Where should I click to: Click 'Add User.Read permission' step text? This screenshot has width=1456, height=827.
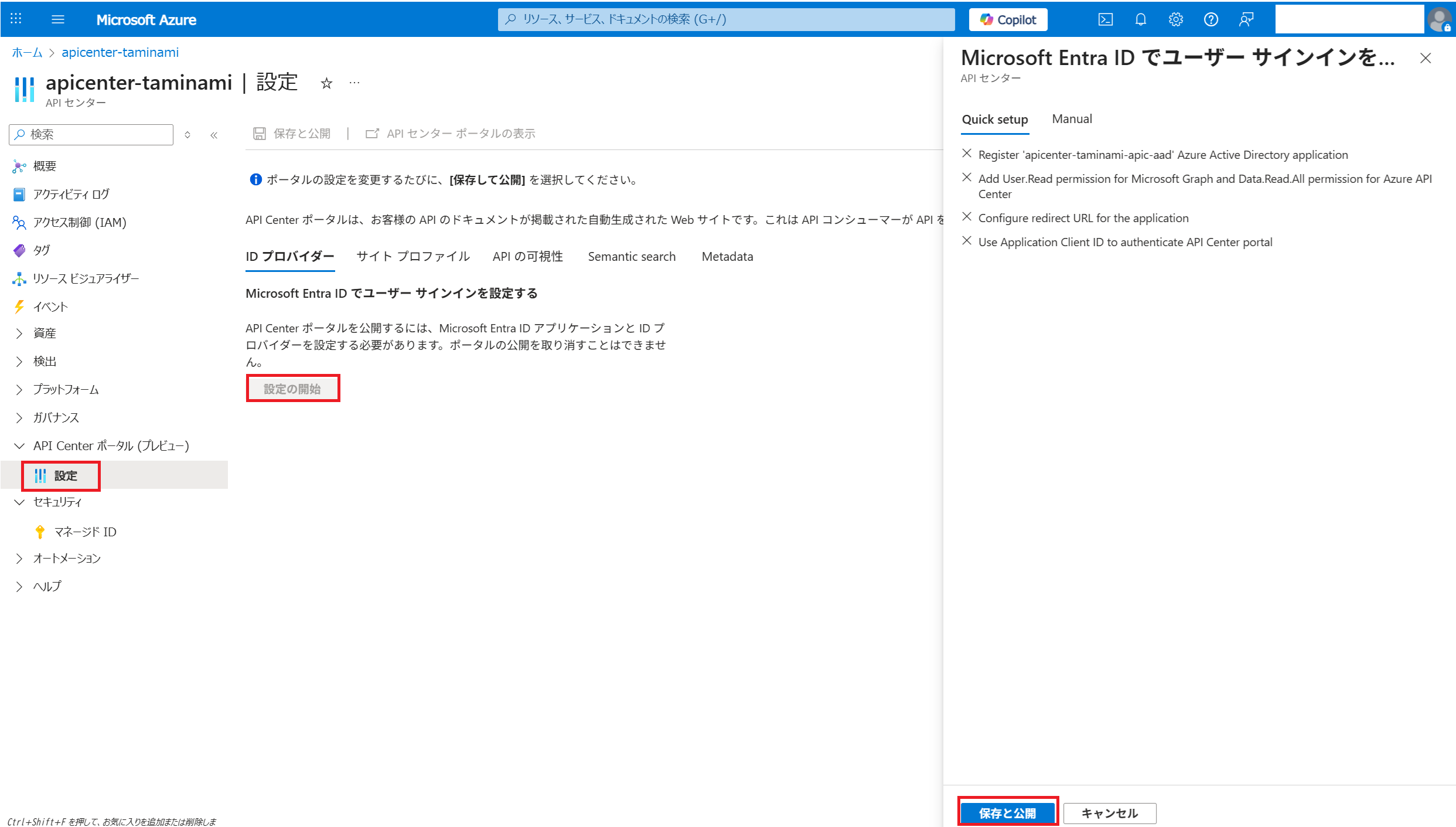pos(1205,186)
